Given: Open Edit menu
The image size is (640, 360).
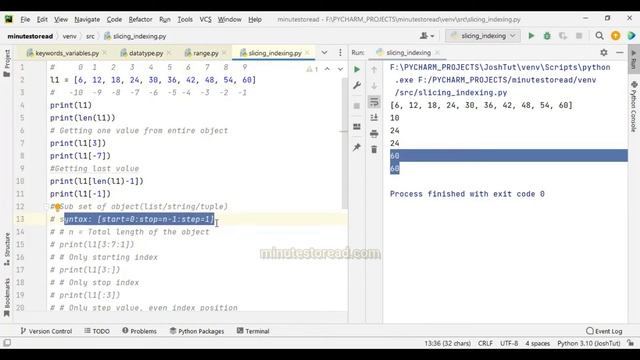Looking at the screenshot, I should [42, 19].
